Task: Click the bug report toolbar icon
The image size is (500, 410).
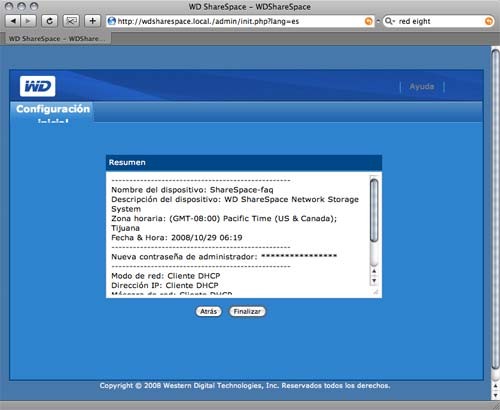Action: (71, 21)
